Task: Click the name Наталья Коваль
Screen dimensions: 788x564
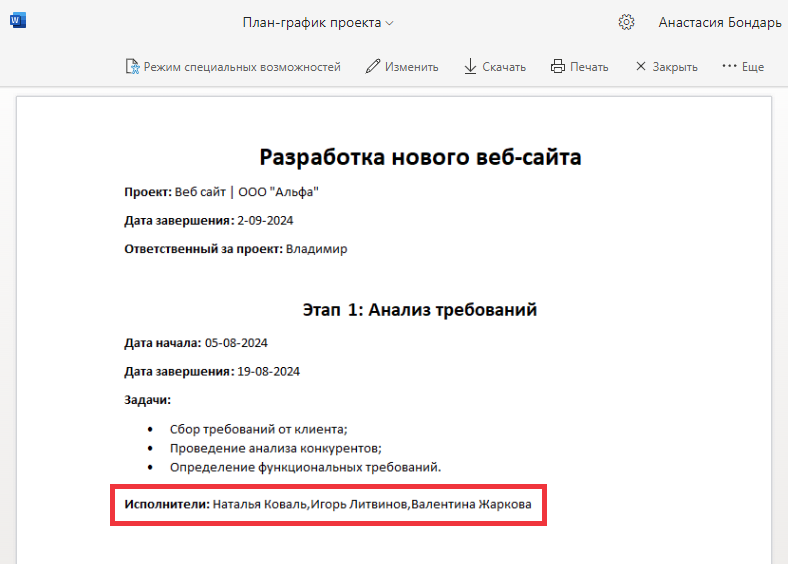Action: [x=260, y=504]
